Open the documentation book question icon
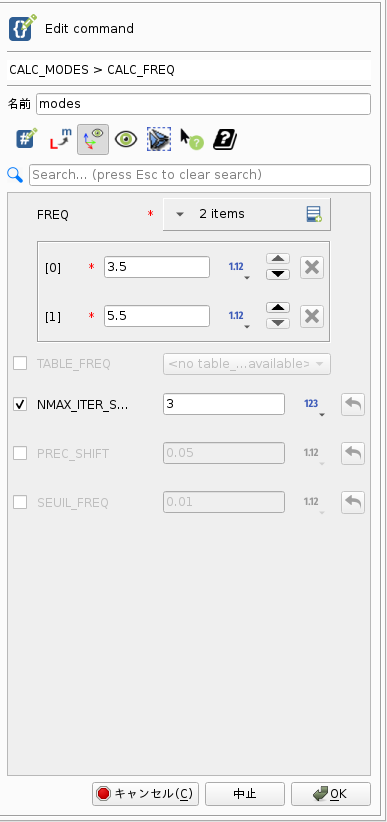 [224, 139]
